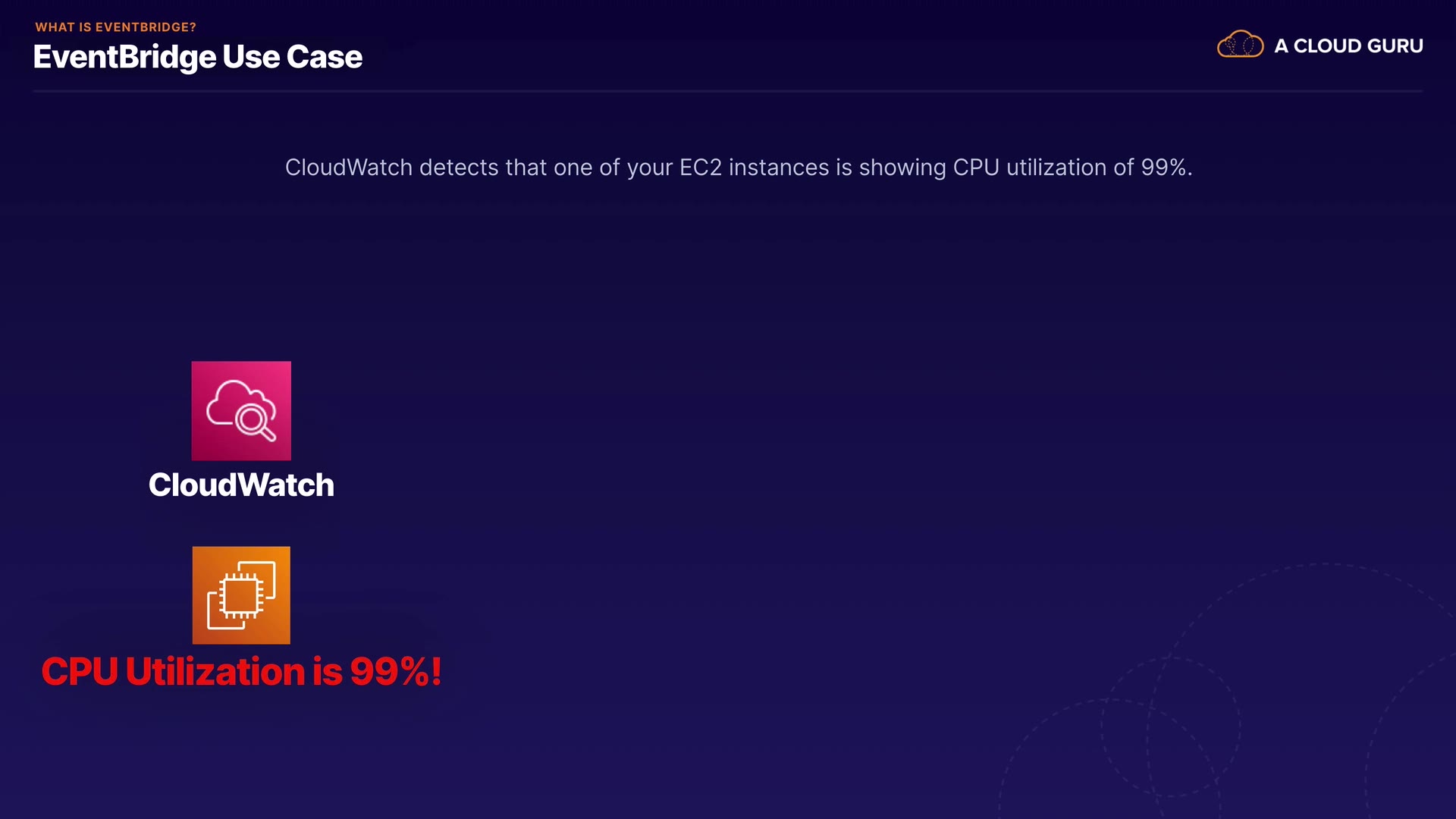Click the orange "WHAT IS EVENTBRIDGE?" heading
Screen dimensions: 1456x819
coord(115,27)
